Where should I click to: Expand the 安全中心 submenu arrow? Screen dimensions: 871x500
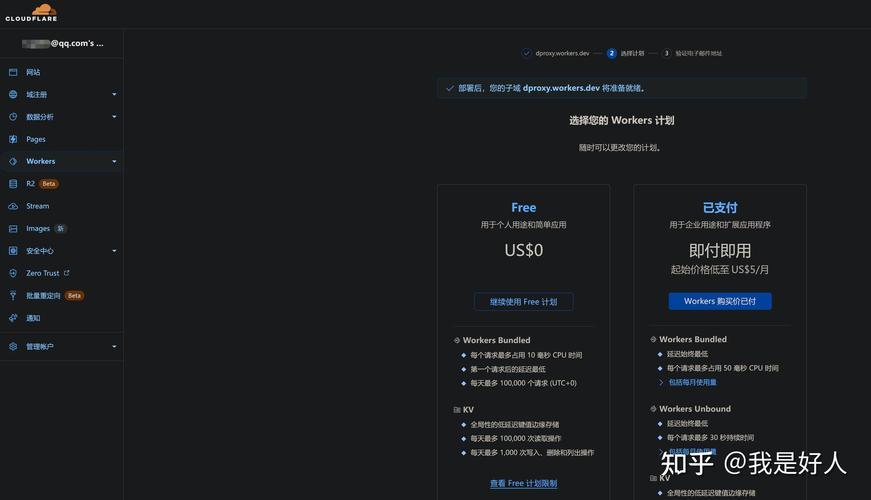point(114,251)
